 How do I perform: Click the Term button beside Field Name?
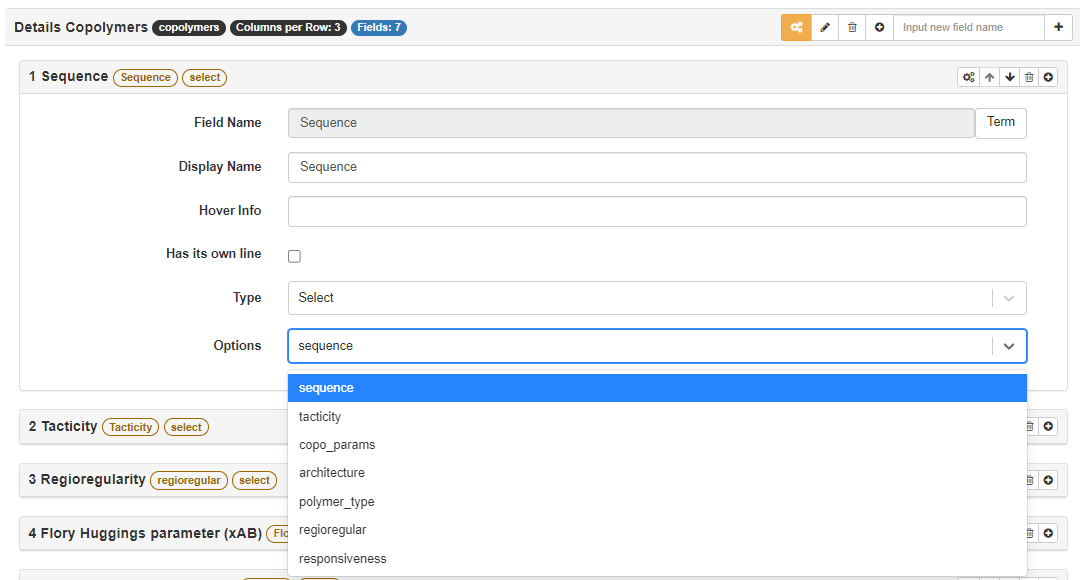tap(1000, 123)
